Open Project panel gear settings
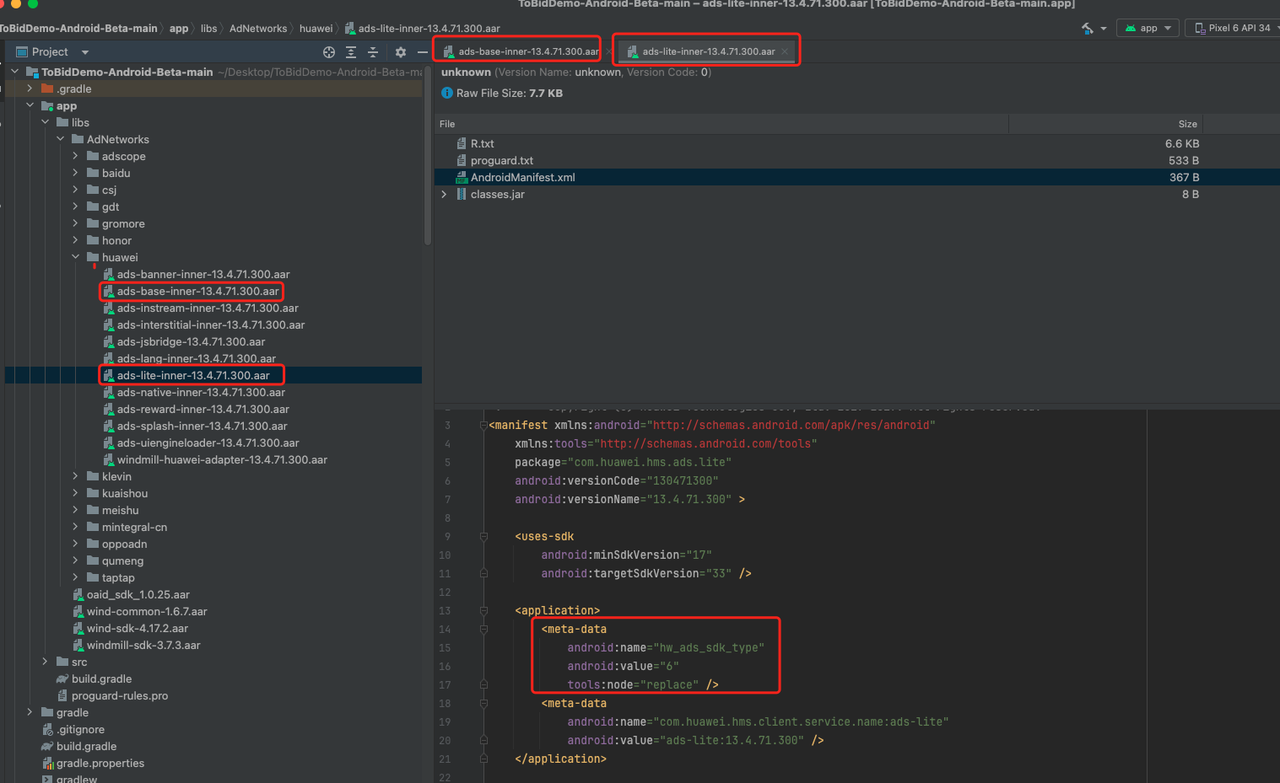Image resolution: width=1280 pixels, height=783 pixels. tap(401, 52)
